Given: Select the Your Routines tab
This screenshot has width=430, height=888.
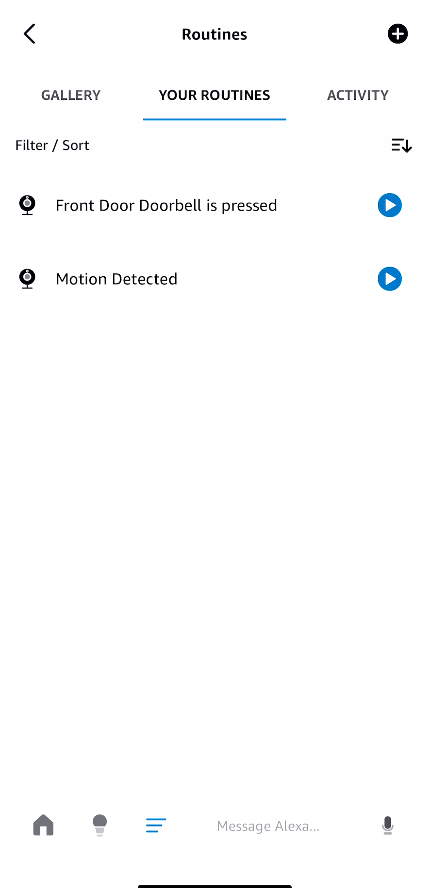Looking at the screenshot, I should coord(214,95).
